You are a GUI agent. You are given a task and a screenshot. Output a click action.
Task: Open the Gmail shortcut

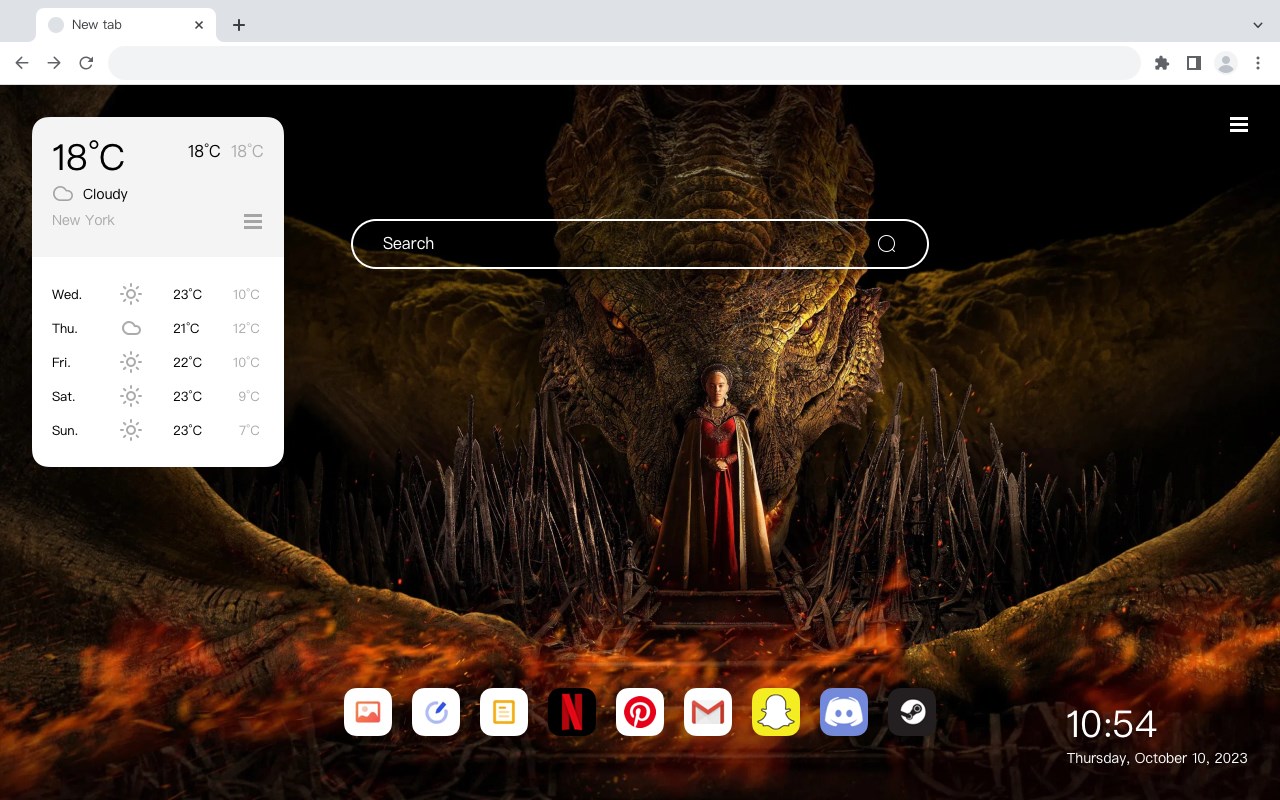[x=708, y=712]
